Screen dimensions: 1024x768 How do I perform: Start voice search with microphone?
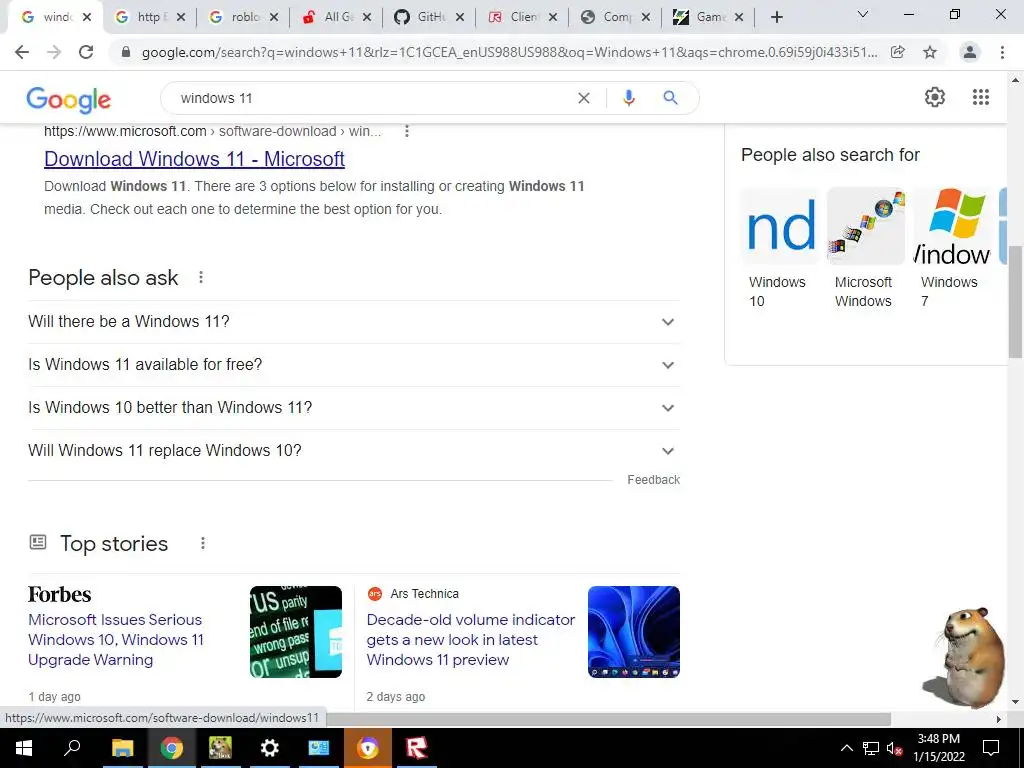(x=628, y=98)
